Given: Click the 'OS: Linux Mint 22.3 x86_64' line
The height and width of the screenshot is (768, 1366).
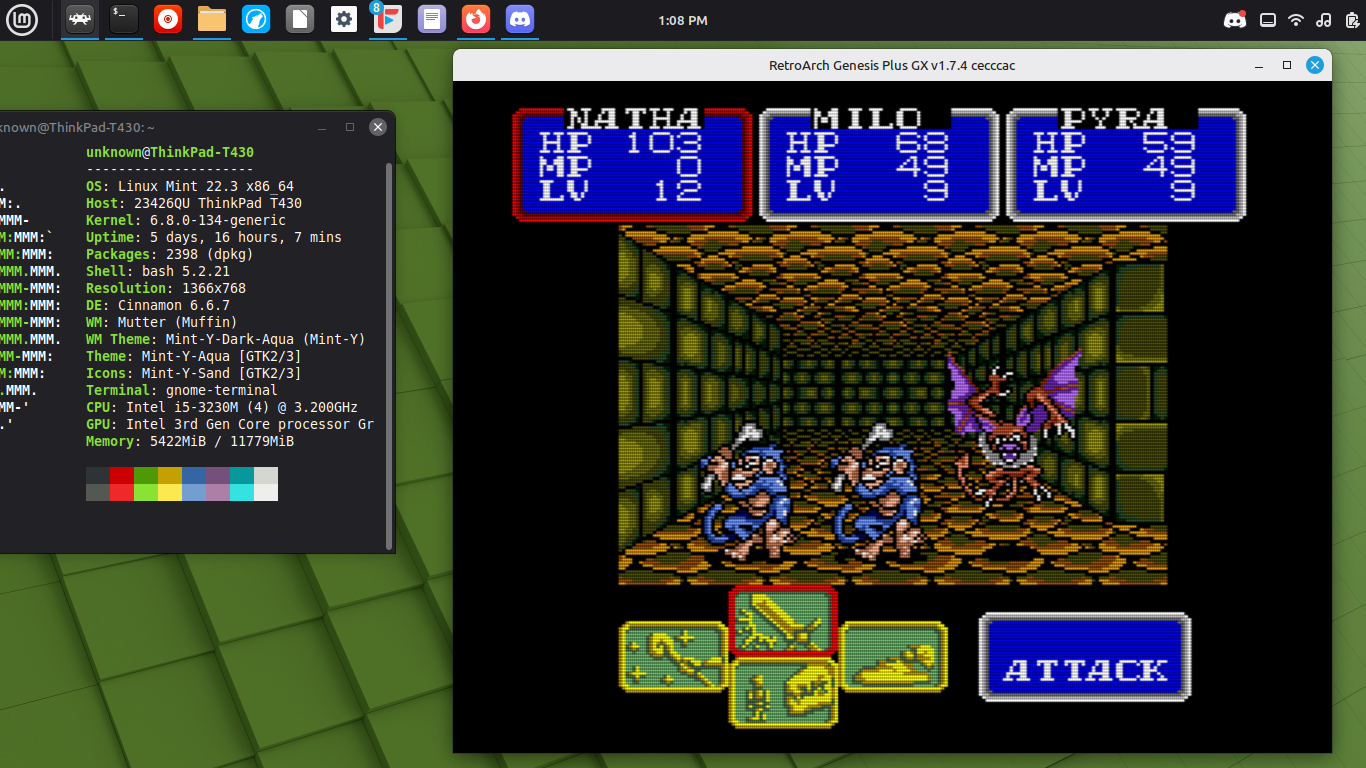Looking at the screenshot, I should (x=190, y=186).
